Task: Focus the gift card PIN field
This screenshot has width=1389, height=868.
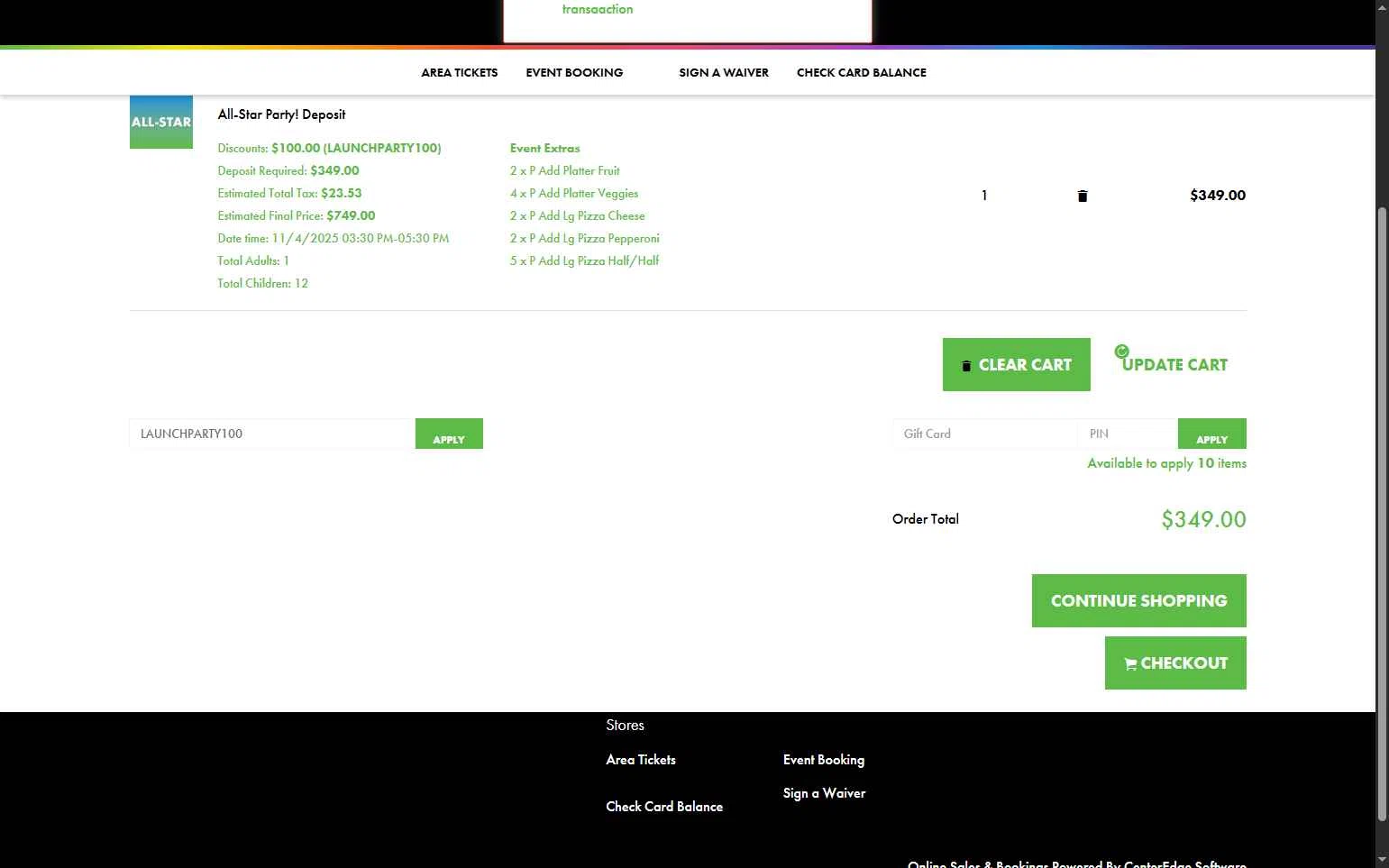Action: [1128, 434]
